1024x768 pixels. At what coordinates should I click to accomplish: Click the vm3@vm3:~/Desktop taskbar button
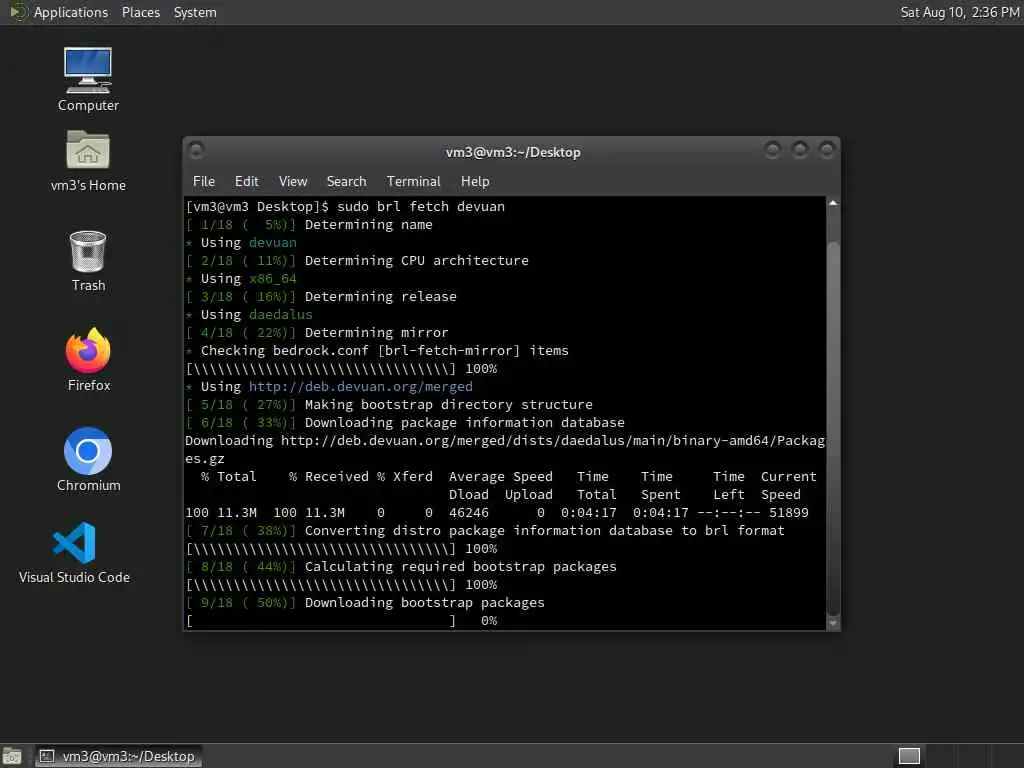(118, 756)
